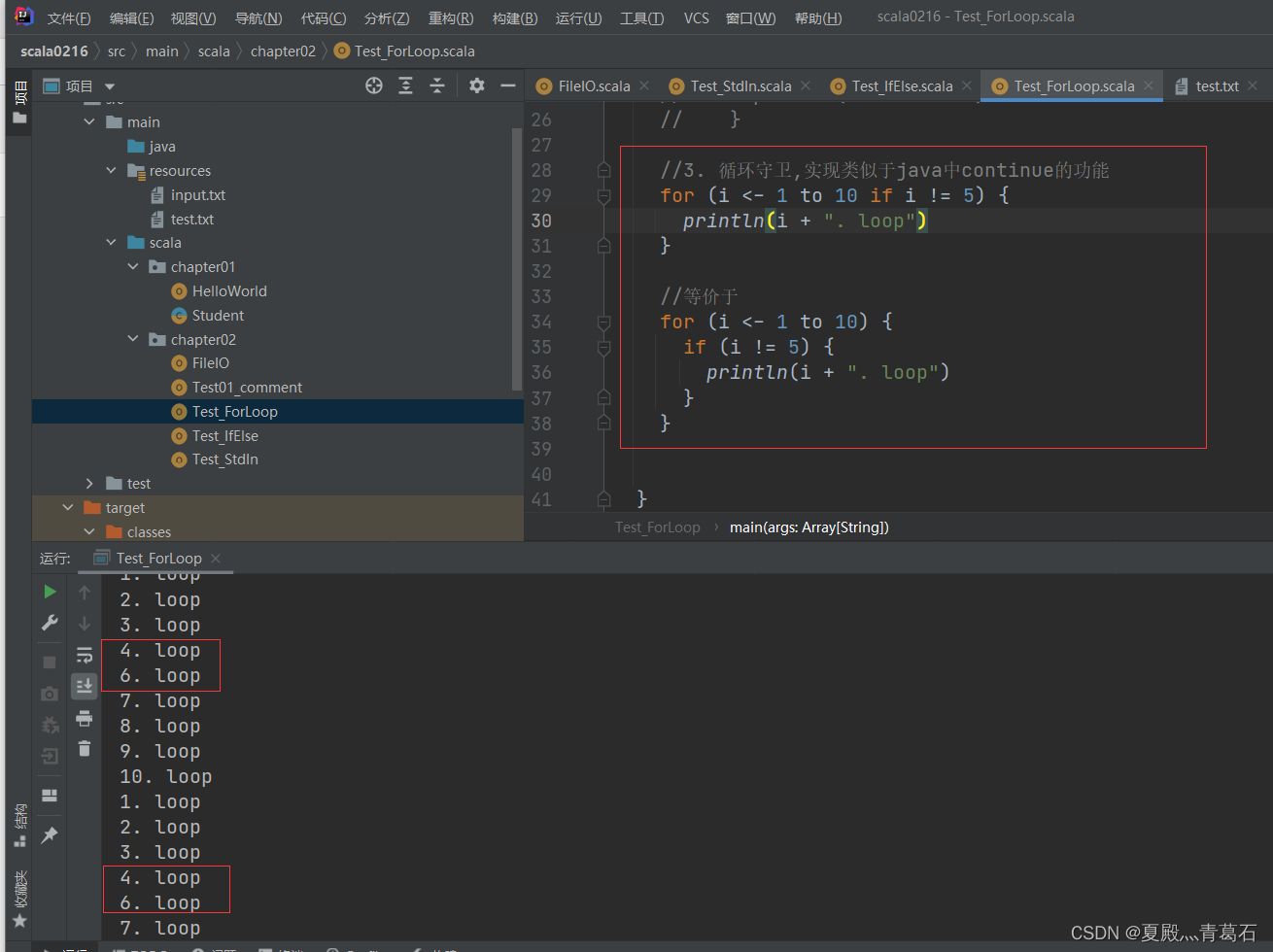The height and width of the screenshot is (952, 1273).
Task: Open the 文件(F) menu
Action: click(x=69, y=18)
